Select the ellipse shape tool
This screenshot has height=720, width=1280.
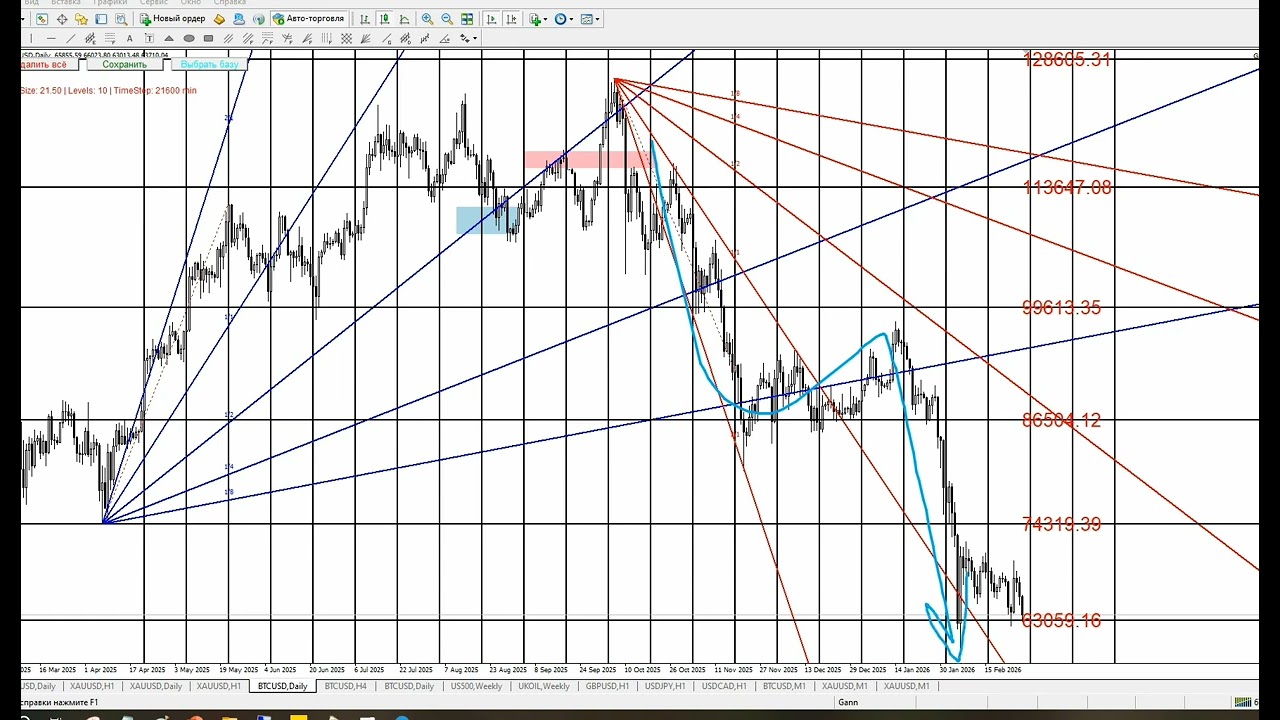point(188,38)
